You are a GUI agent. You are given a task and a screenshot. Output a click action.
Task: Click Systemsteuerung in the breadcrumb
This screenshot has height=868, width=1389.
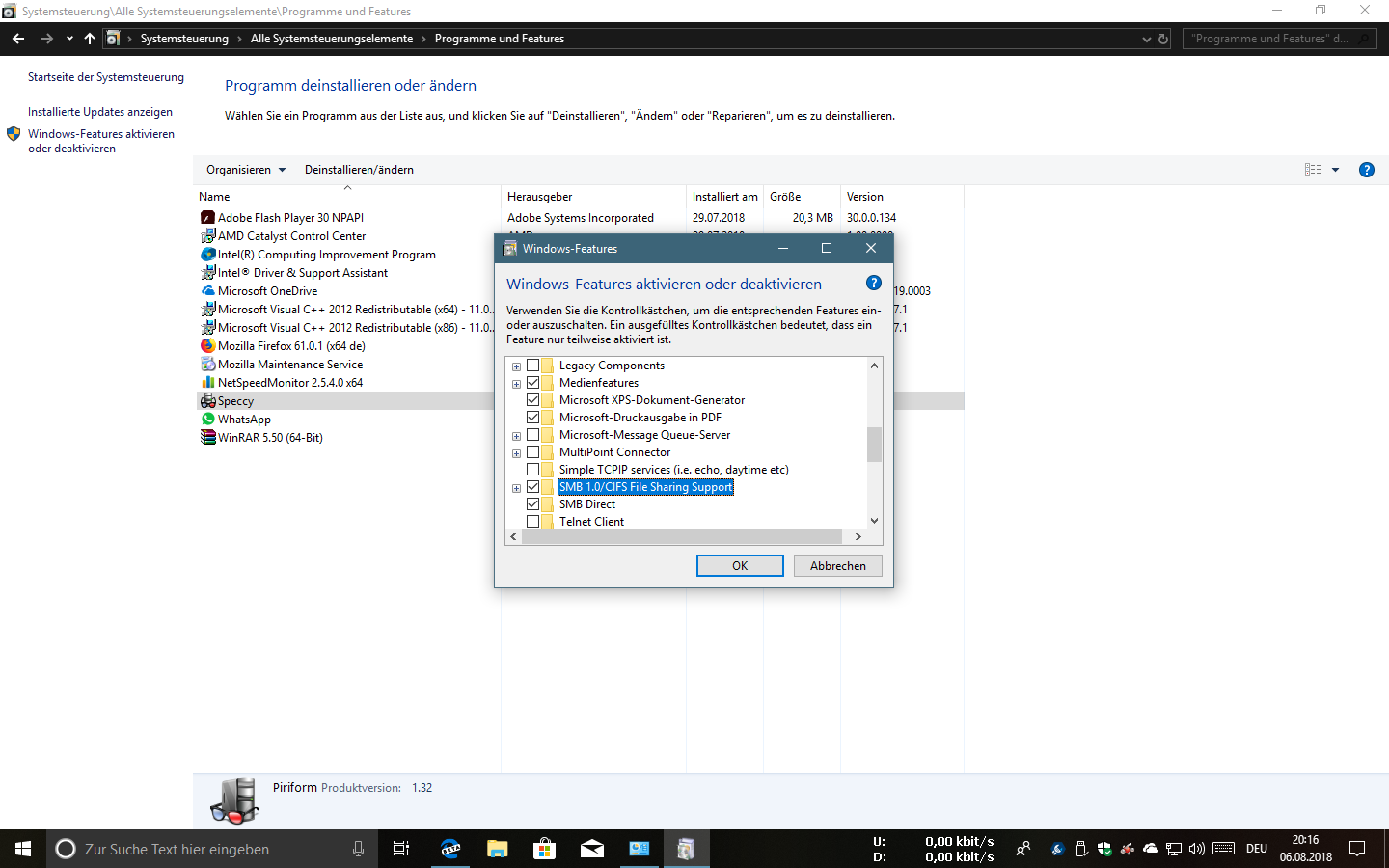coord(184,39)
